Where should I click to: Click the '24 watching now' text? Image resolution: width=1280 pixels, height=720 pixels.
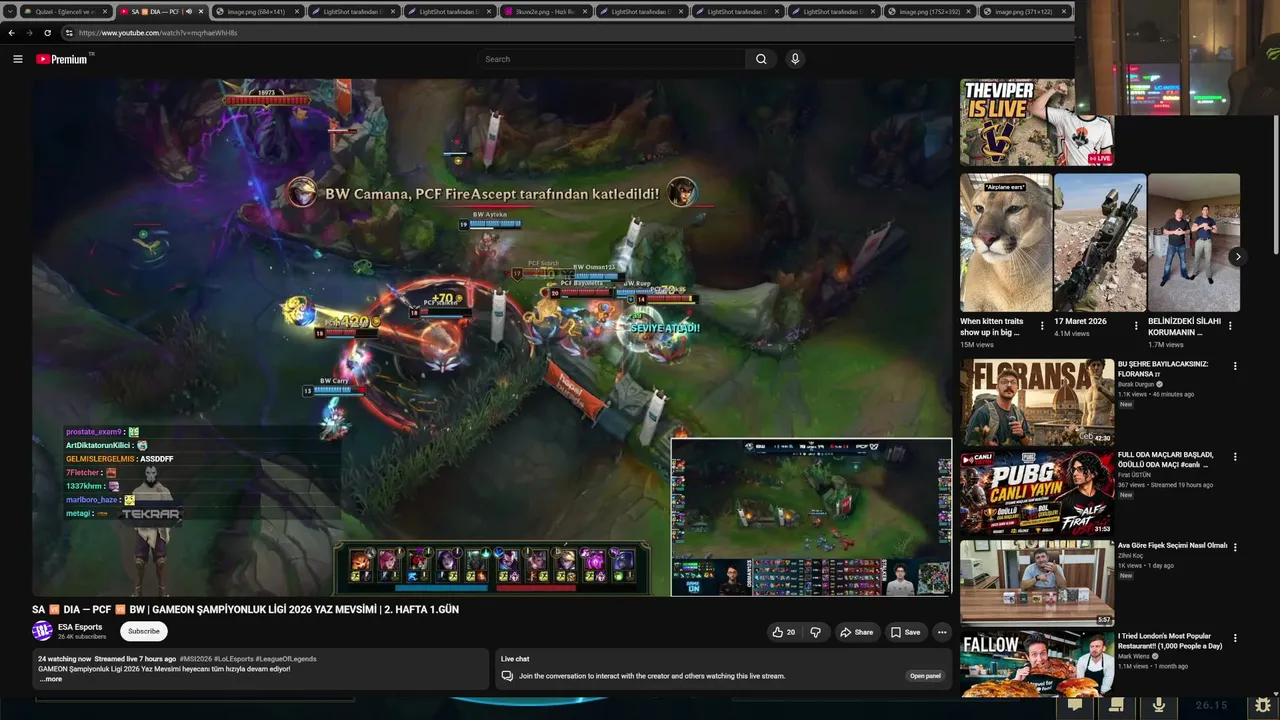pos(64,659)
